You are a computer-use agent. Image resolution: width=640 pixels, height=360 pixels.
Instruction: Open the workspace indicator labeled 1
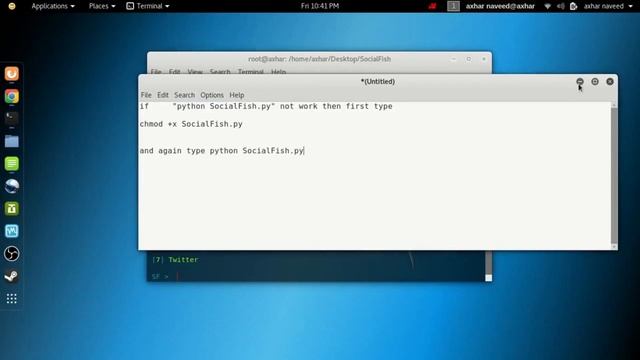[x=453, y=6]
